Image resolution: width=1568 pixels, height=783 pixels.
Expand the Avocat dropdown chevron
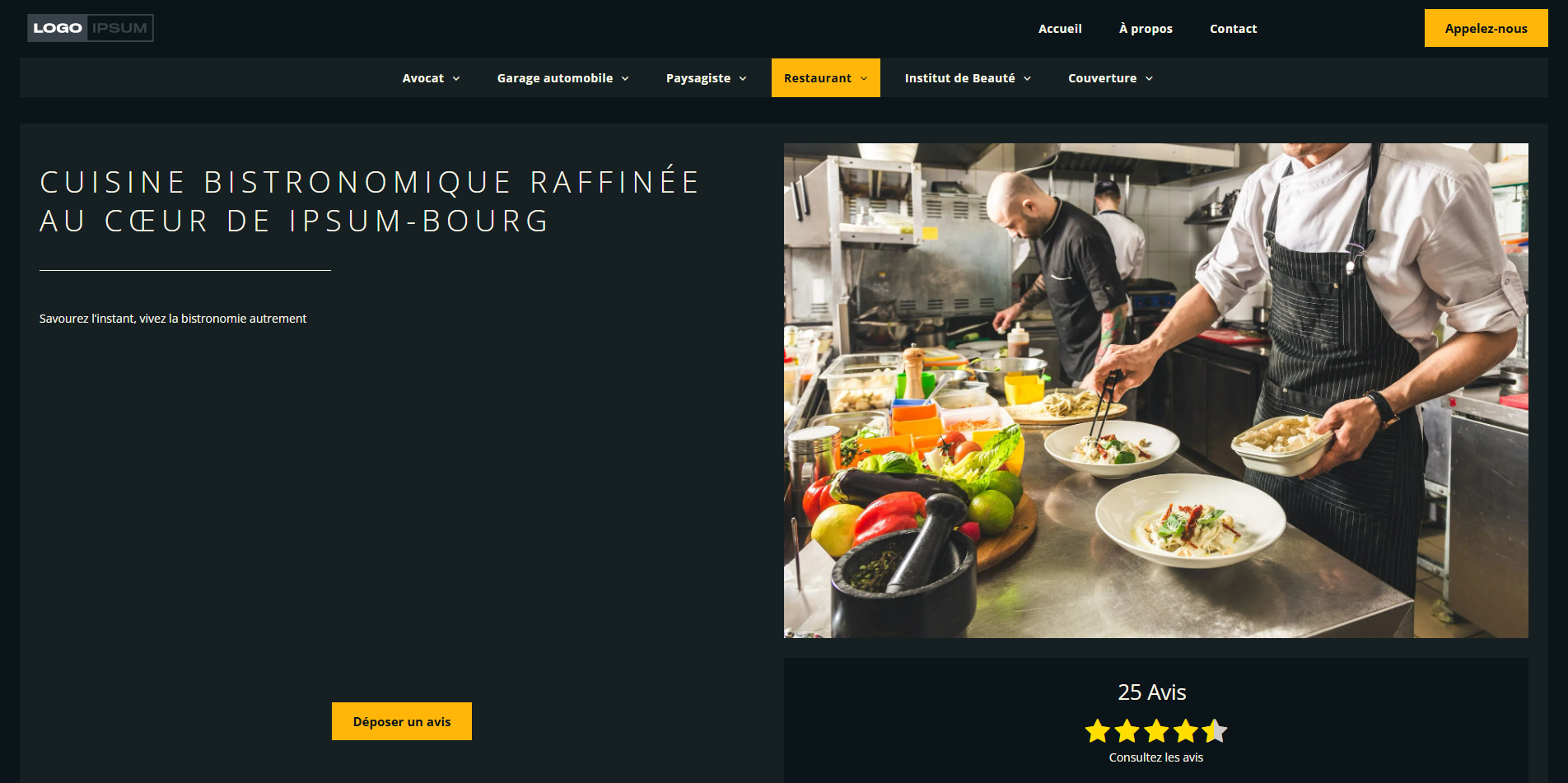(x=456, y=79)
